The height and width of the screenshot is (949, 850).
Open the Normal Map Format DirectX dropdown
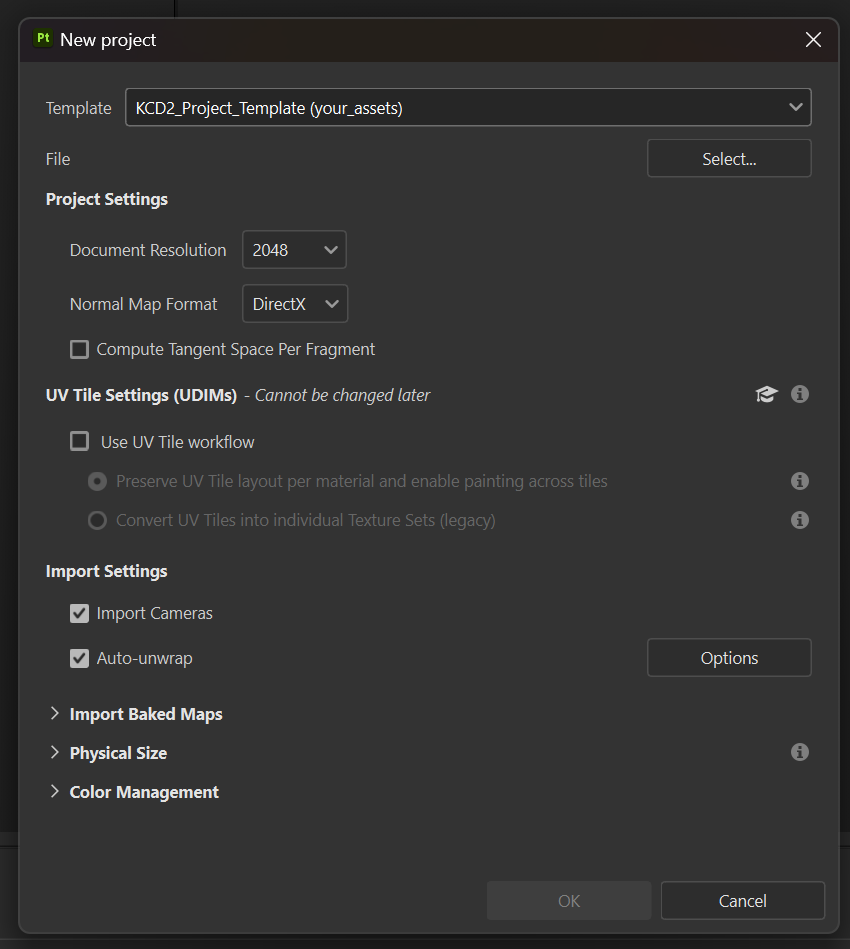click(295, 304)
